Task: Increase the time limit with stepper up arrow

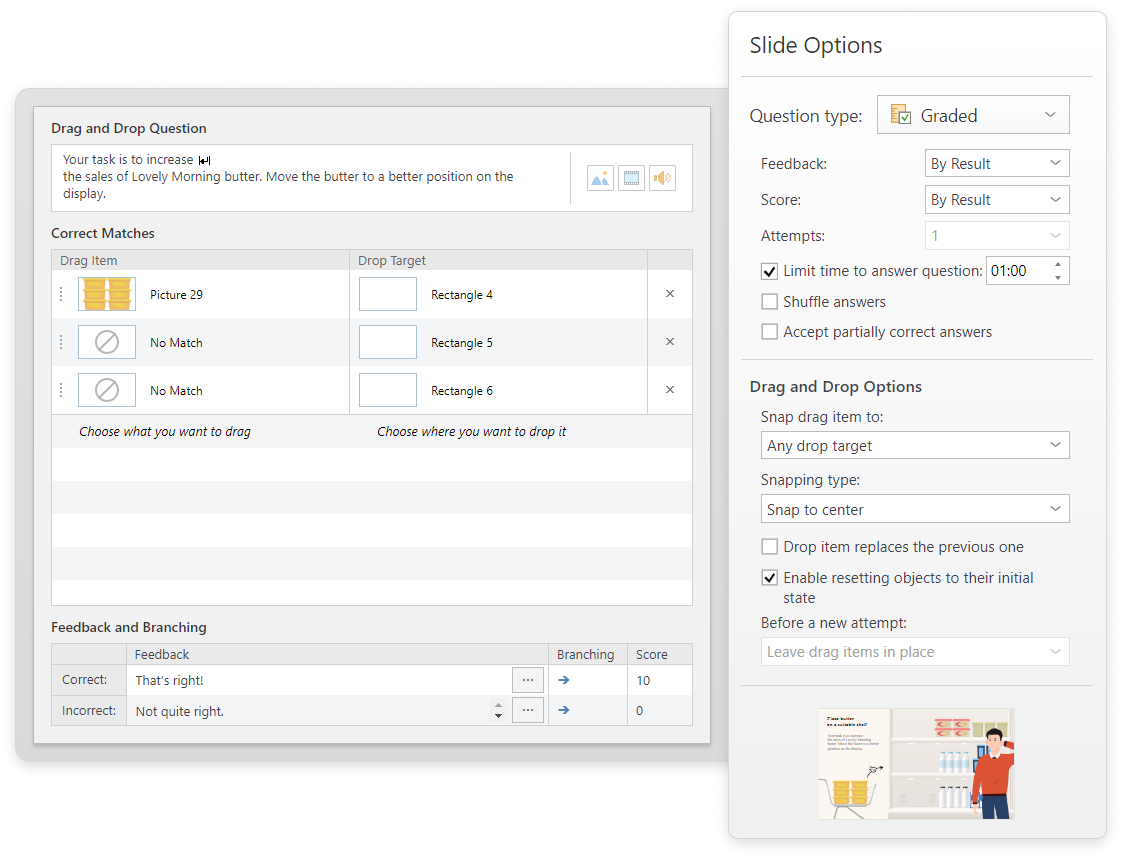Action: [1058, 264]
